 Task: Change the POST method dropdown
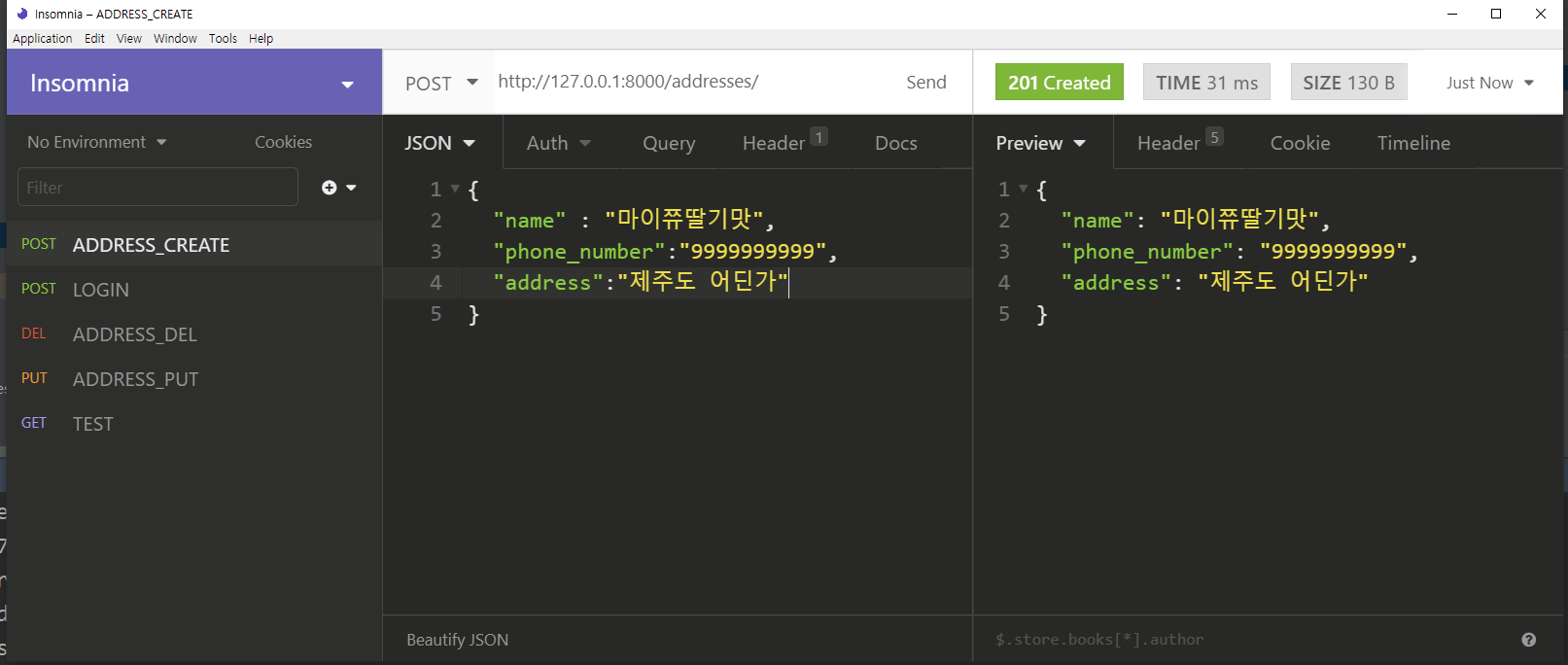coord(441,83)
